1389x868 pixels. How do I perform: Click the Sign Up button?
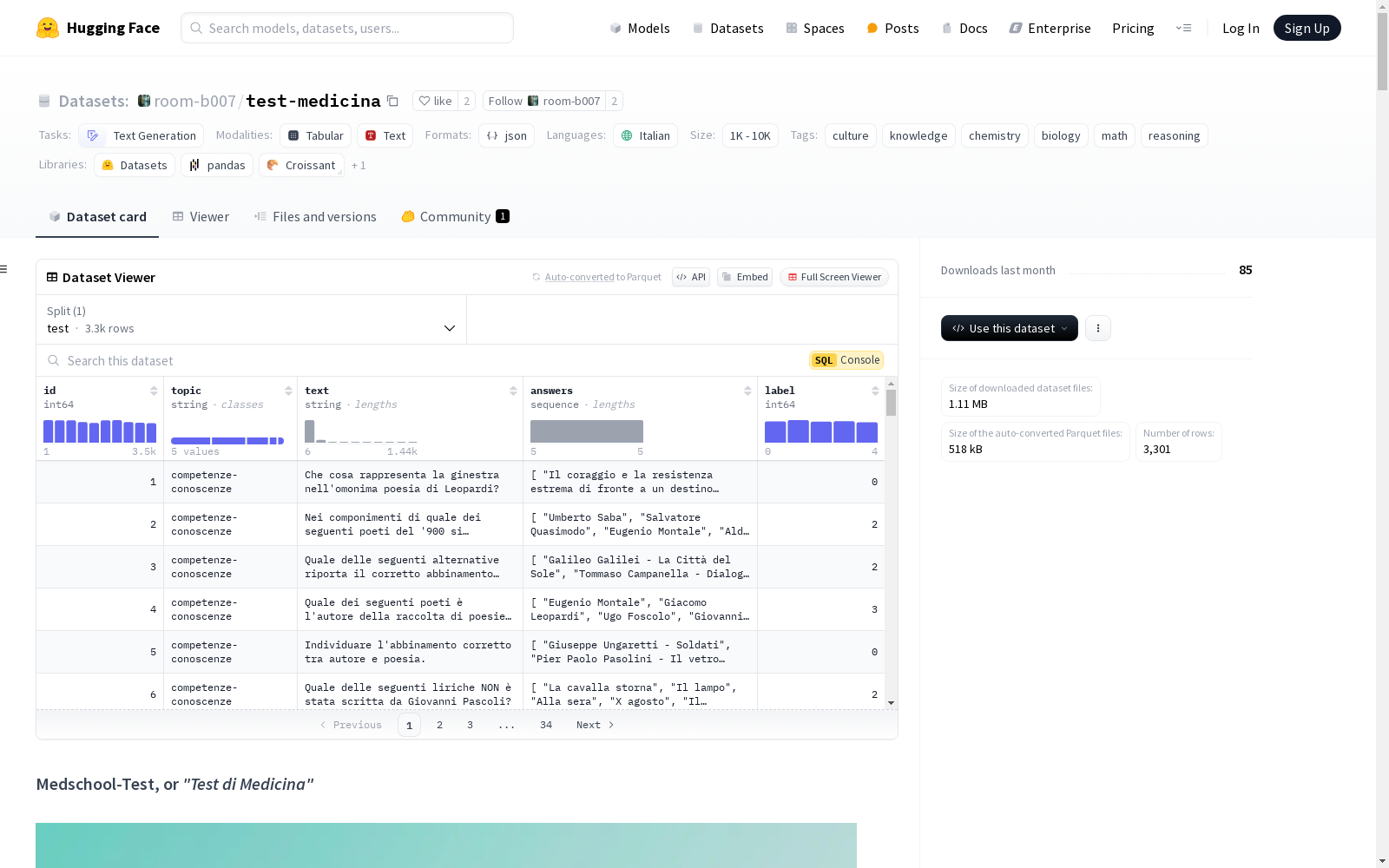click(x=1307, y=28)
